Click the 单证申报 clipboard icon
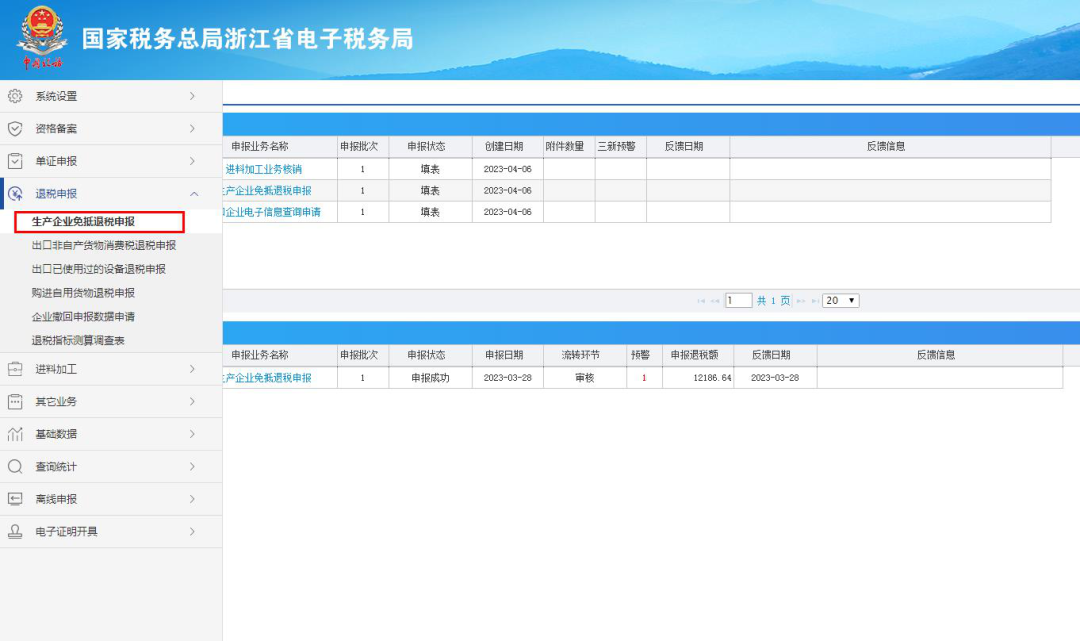Viewport: 1080px width, 641px height. [14, 161]
